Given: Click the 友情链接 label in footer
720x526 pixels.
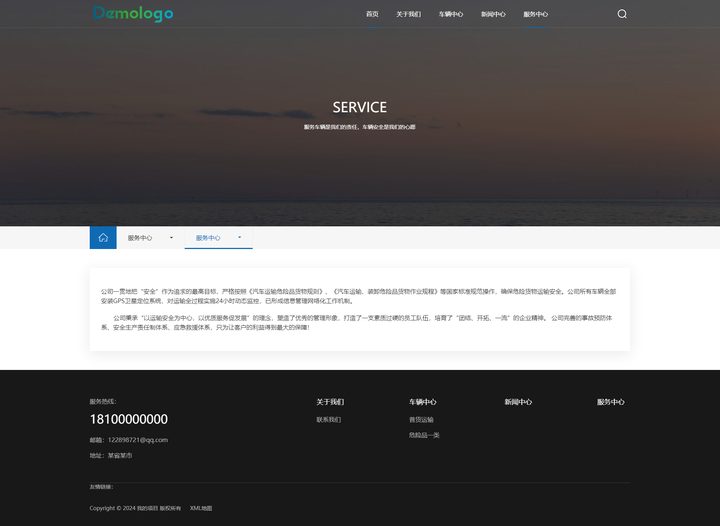Looking at the screenshot, I should (101, 487).
